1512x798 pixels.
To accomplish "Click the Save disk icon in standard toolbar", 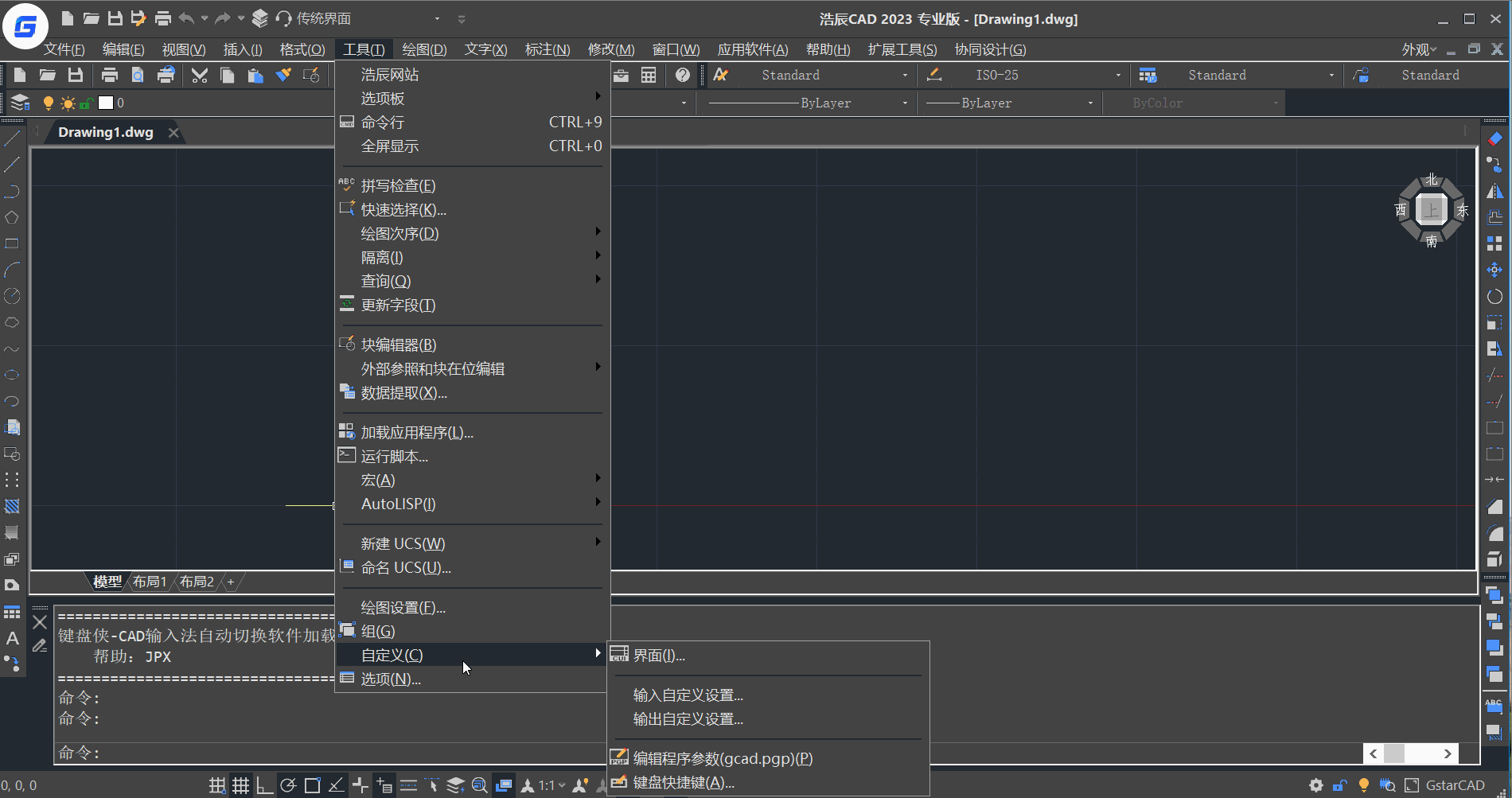I will (76, 75).
